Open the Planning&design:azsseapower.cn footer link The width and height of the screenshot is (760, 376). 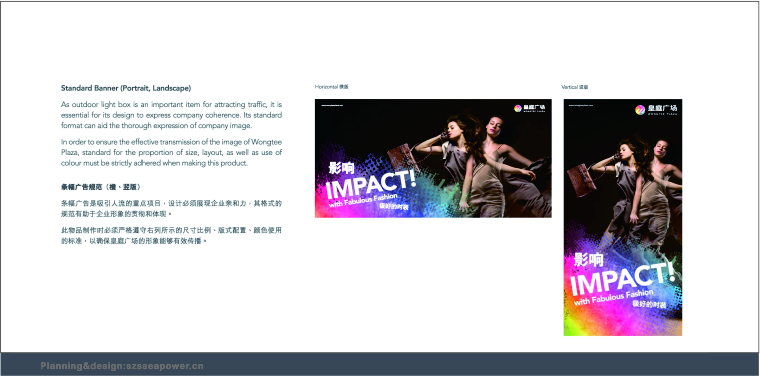pyautogui.click(x=122, y=366)
